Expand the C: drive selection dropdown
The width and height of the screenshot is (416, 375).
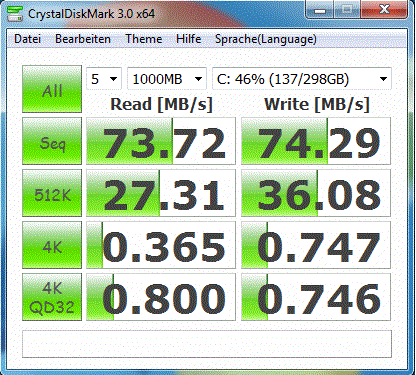pos(302,79)
